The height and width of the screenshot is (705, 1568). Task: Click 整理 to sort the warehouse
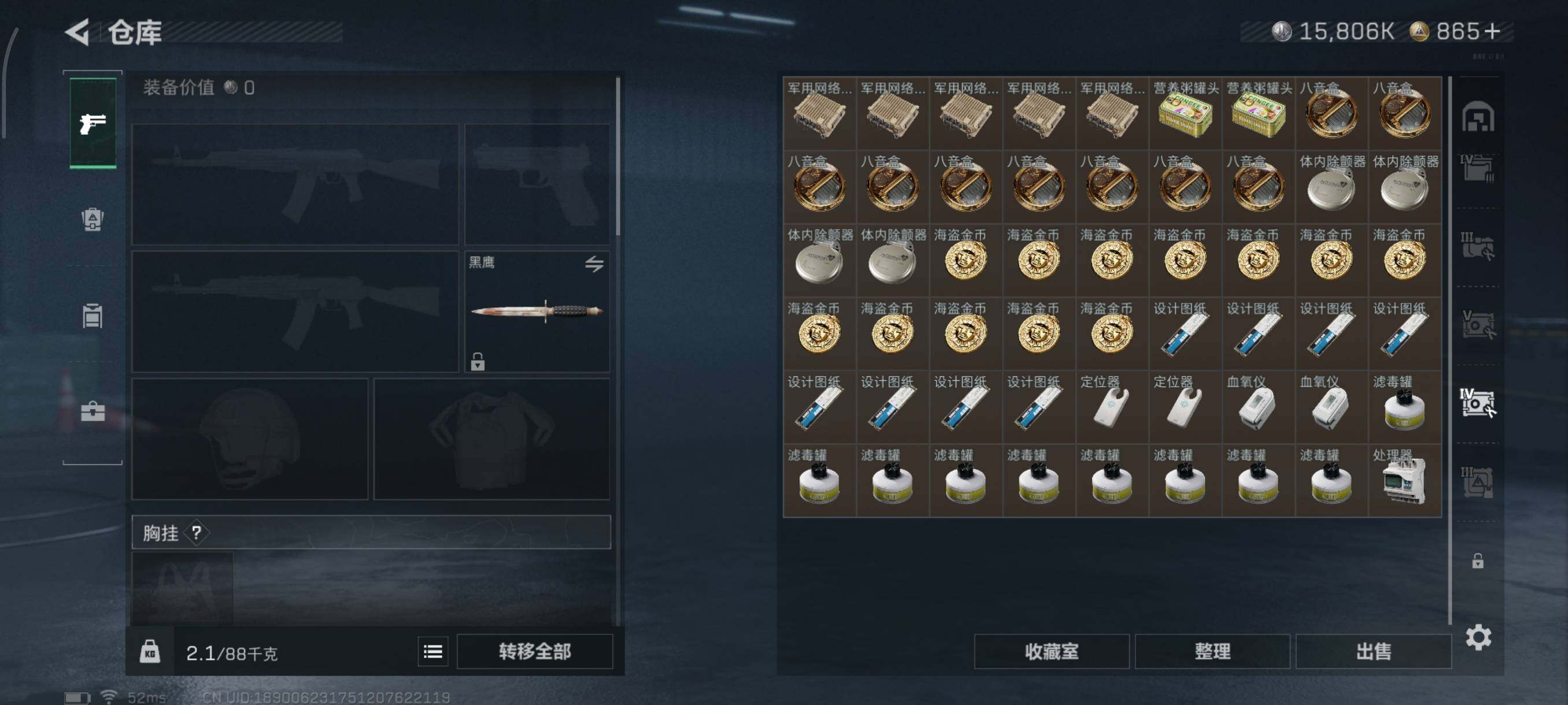1212,651
